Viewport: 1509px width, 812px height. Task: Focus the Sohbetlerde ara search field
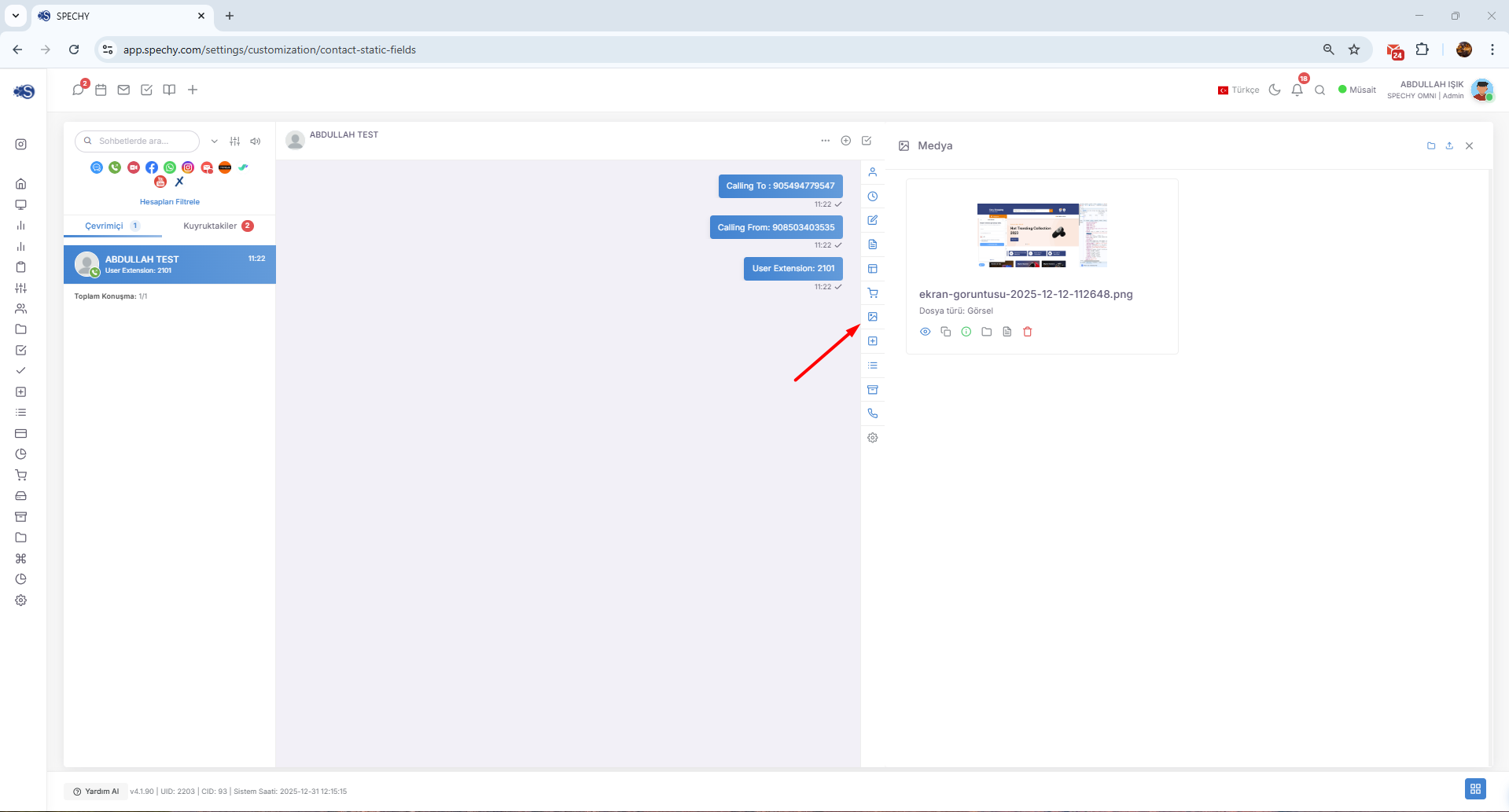click(138, 141)
